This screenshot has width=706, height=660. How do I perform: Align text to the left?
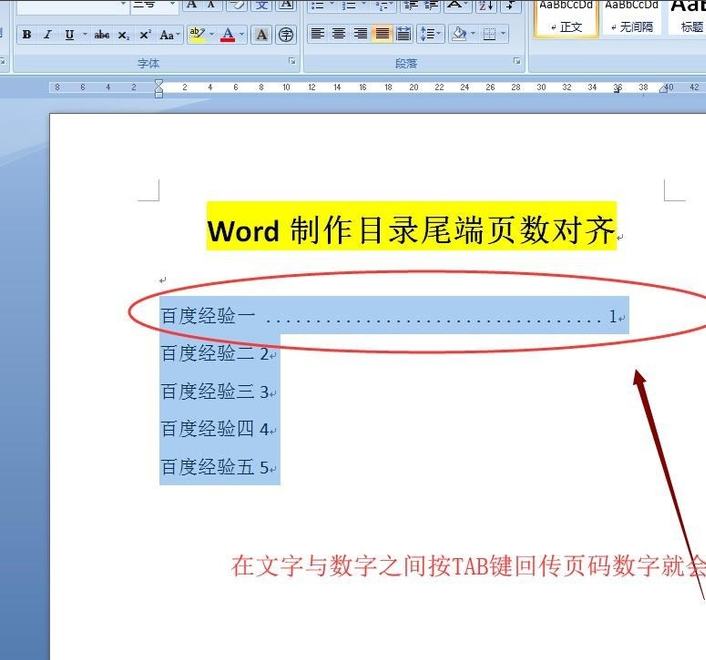pyautogui.click(x=317, y=34)
